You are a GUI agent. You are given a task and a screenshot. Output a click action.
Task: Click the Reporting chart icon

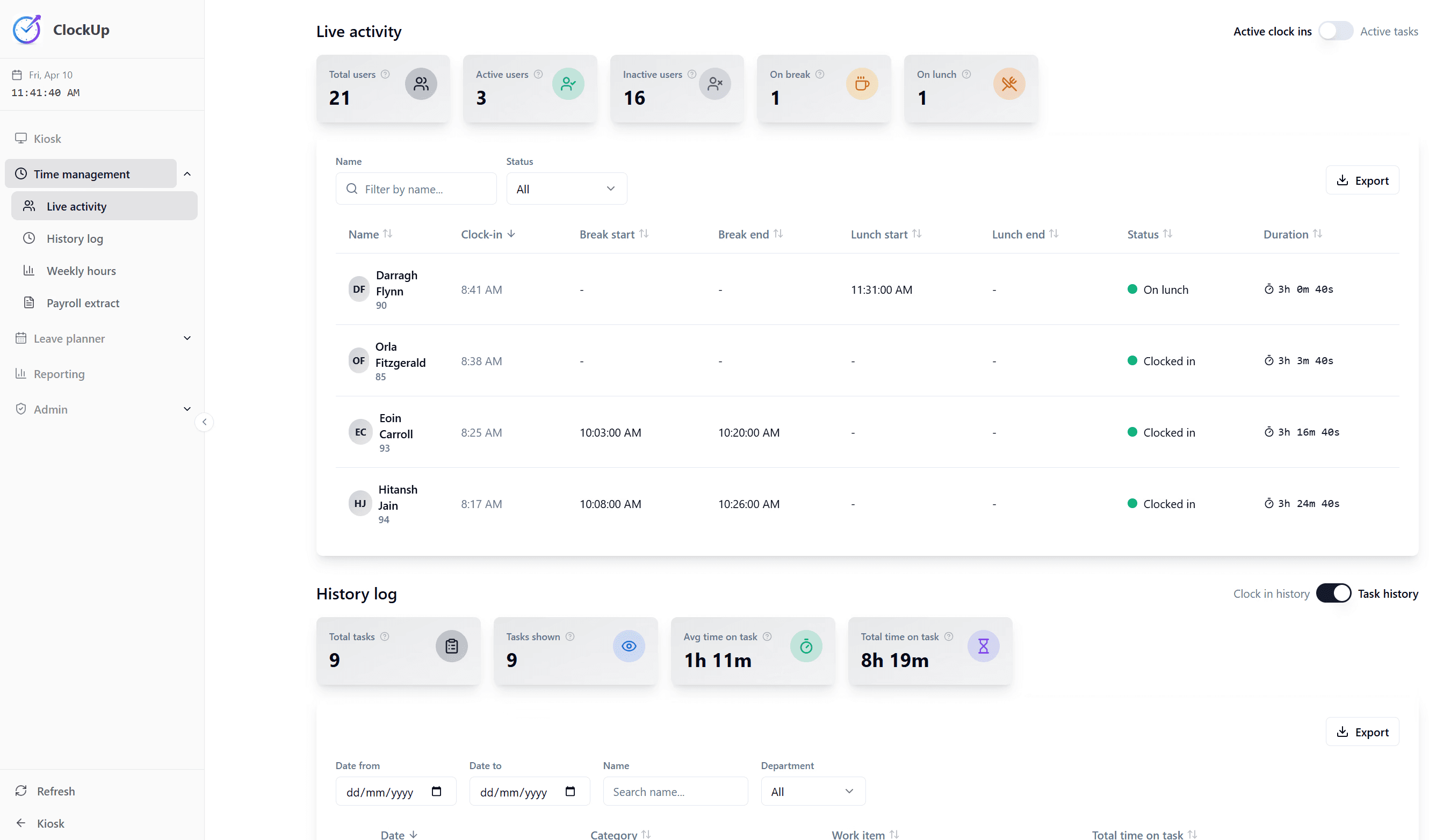20,373
